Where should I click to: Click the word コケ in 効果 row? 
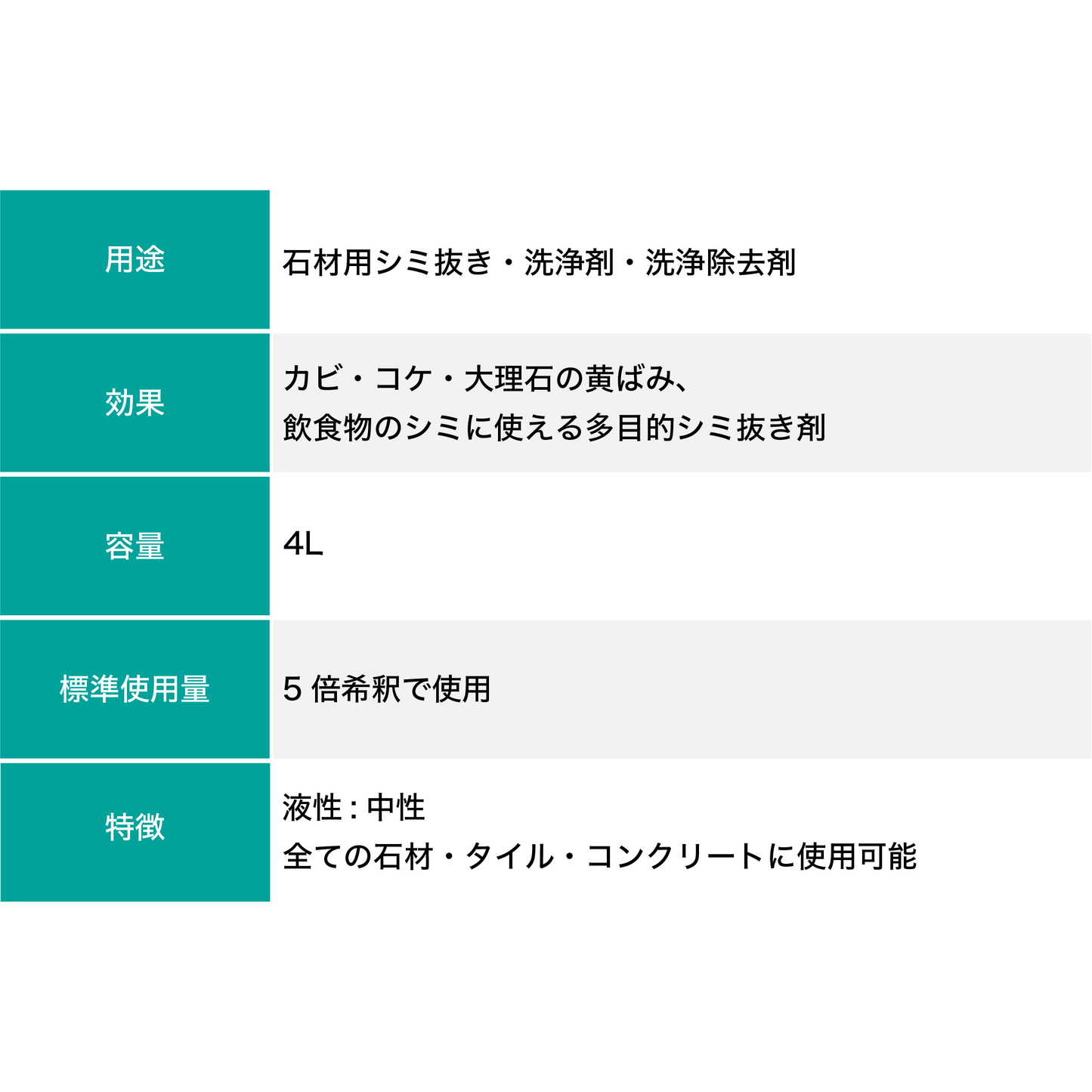point(403,379)
